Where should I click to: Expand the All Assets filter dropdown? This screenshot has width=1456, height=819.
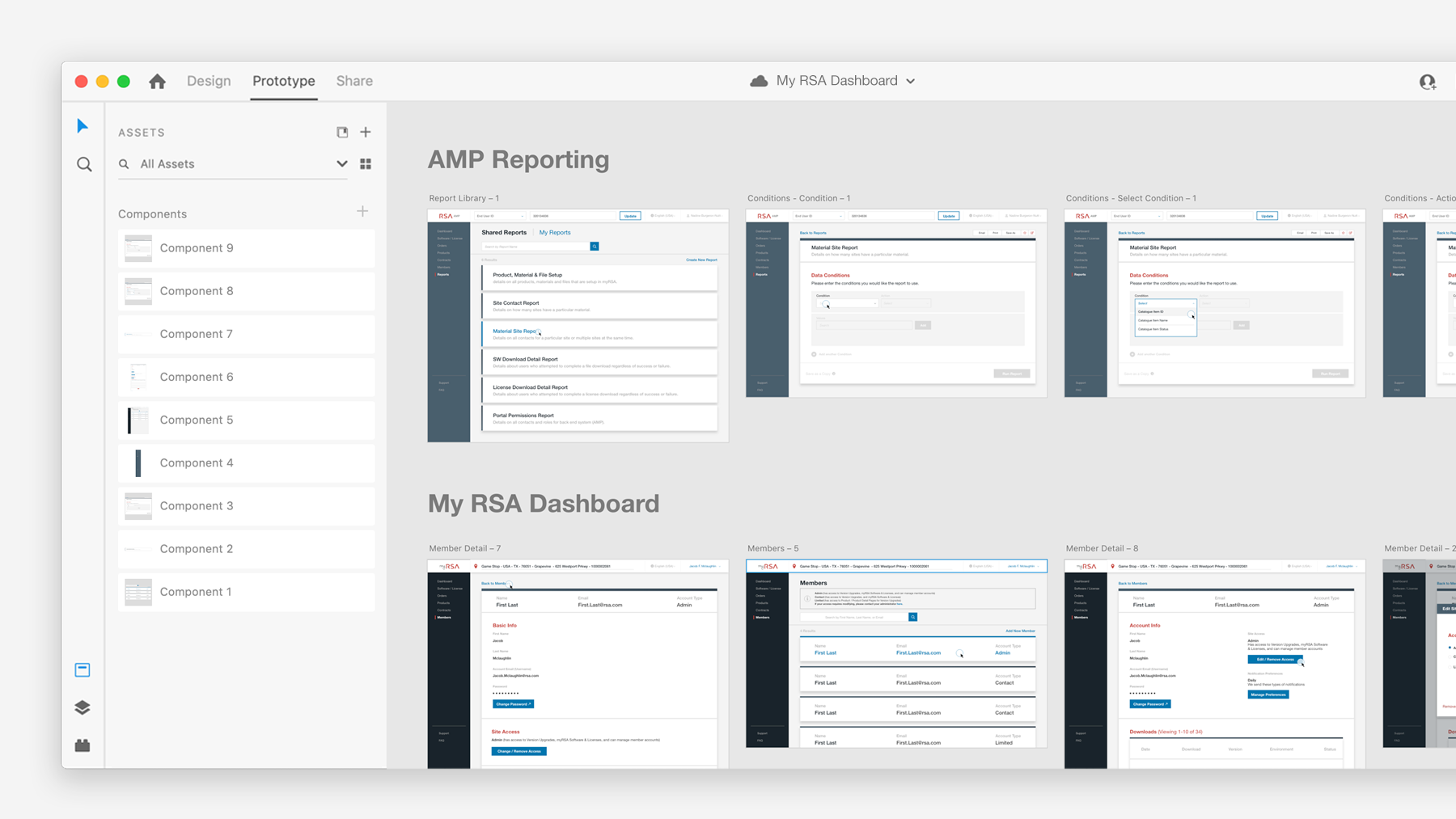click(x=342, y=163)
